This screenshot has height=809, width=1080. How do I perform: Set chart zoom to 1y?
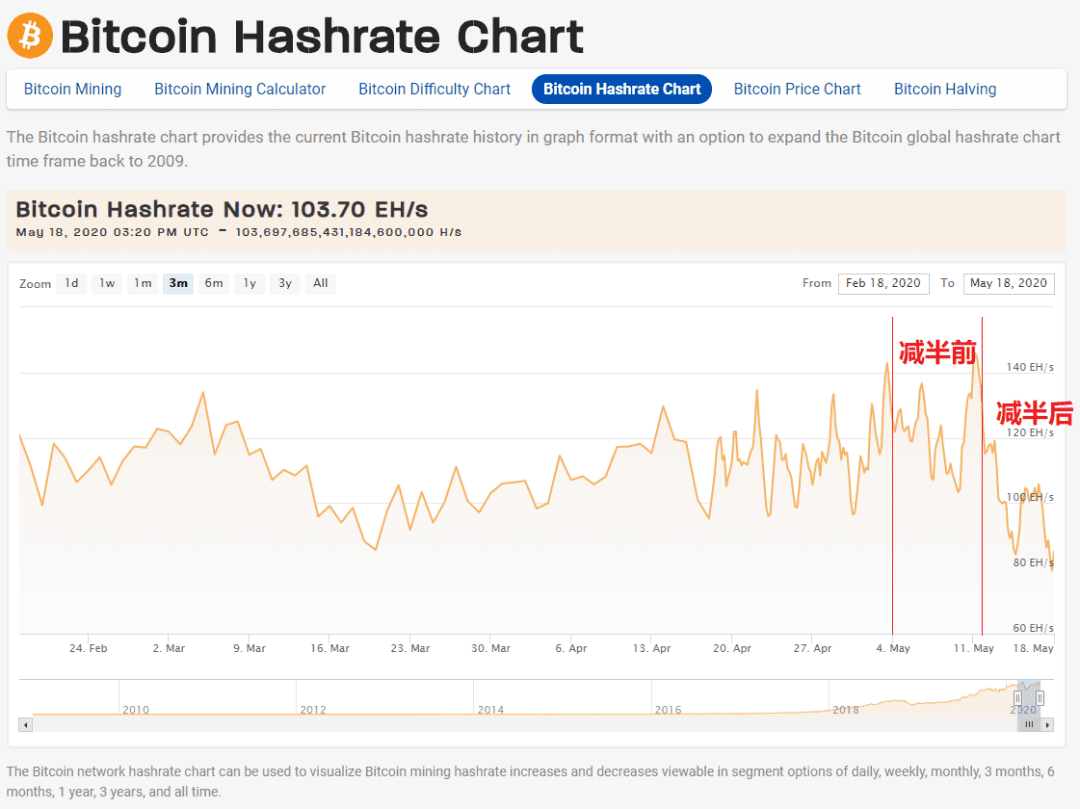pyautogui.click(x=249, y=283)
